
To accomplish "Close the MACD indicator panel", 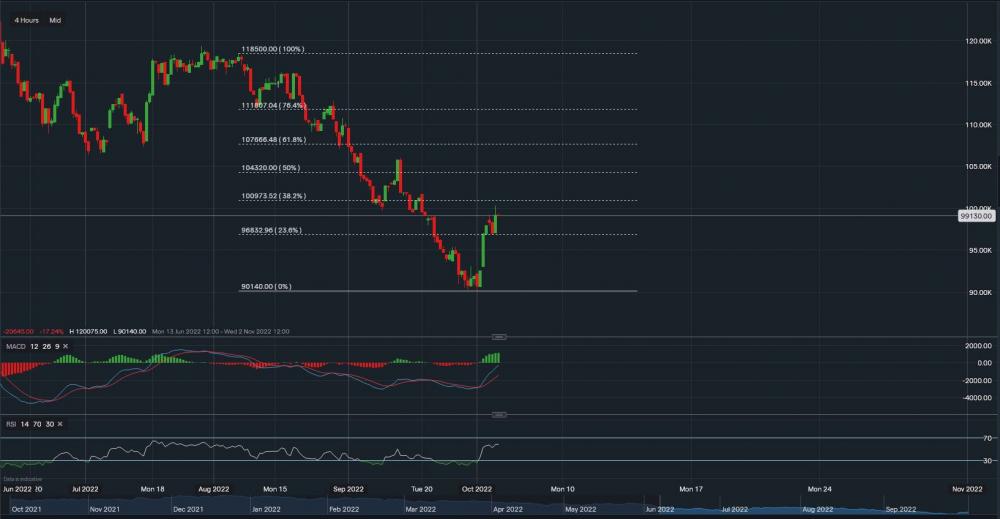I will 66,345.
